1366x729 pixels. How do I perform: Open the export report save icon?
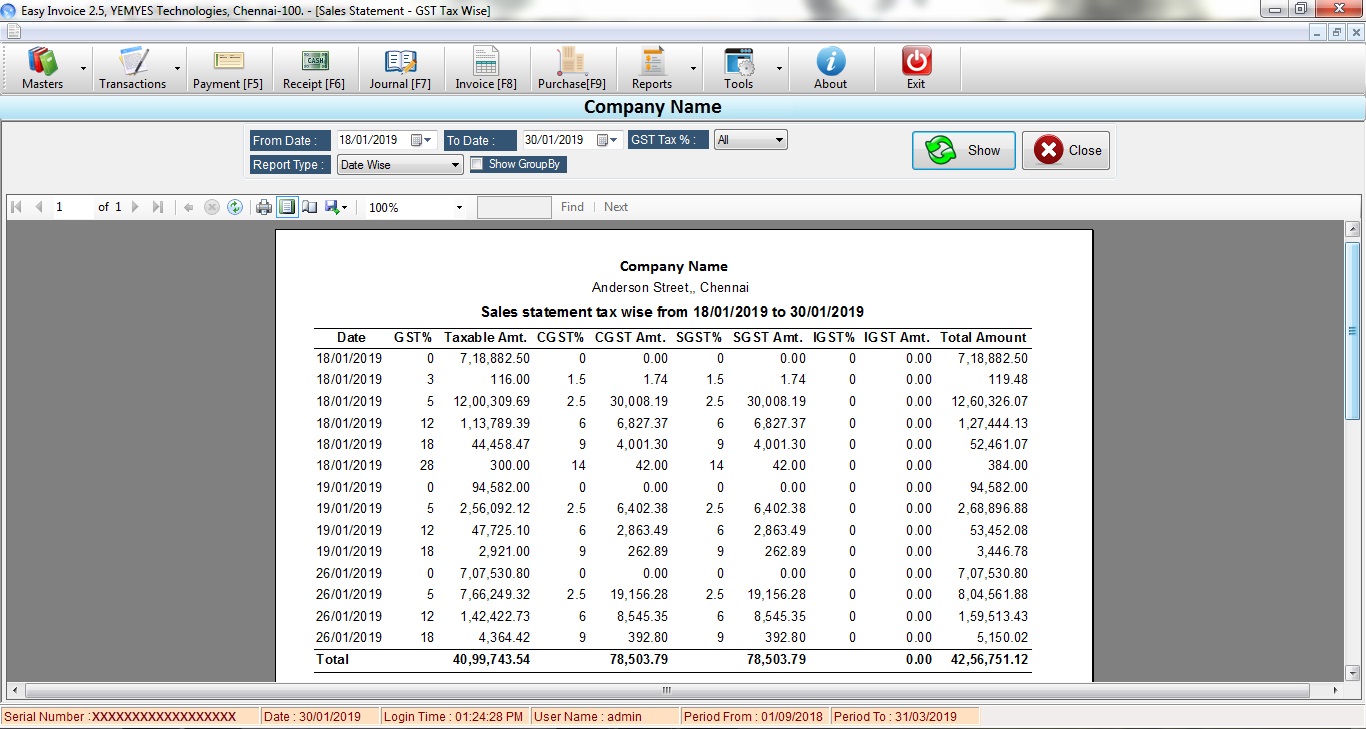pos(333,207)
